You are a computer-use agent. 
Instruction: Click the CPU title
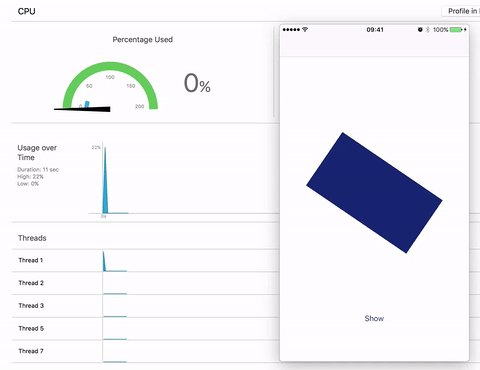(26, 11)
